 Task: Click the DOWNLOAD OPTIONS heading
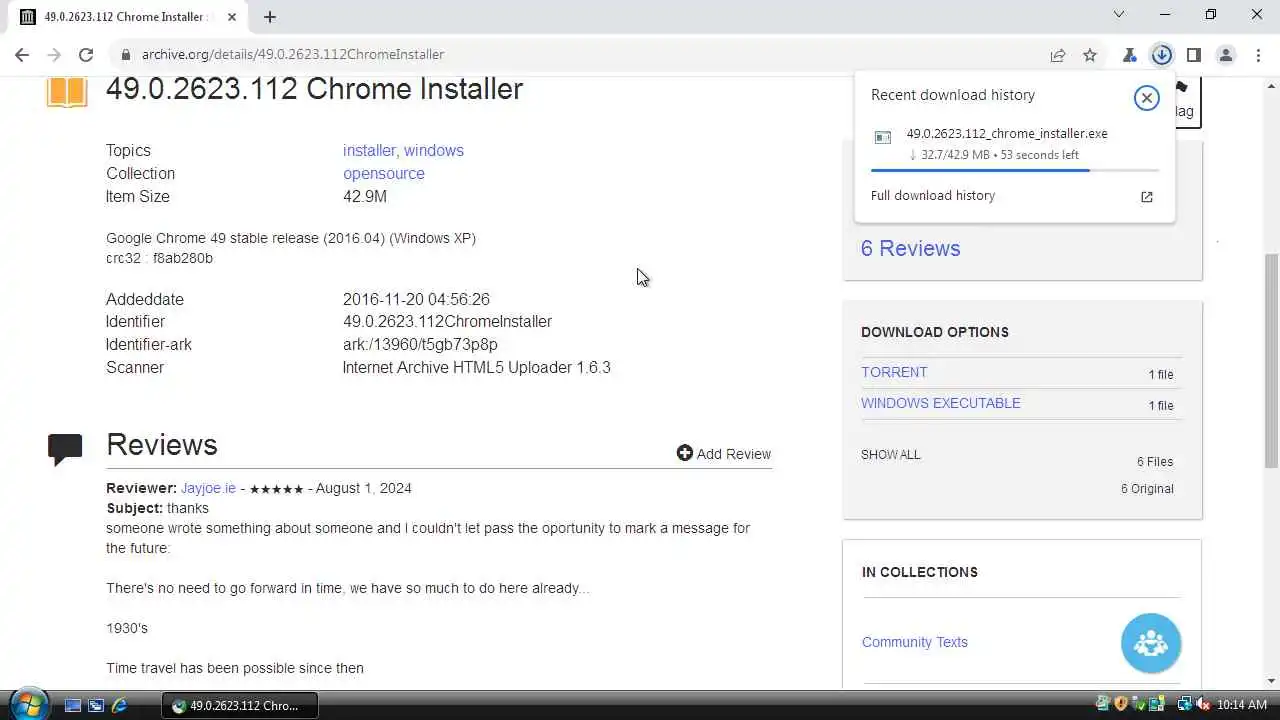pyautogui.click(x=935, y=332)
